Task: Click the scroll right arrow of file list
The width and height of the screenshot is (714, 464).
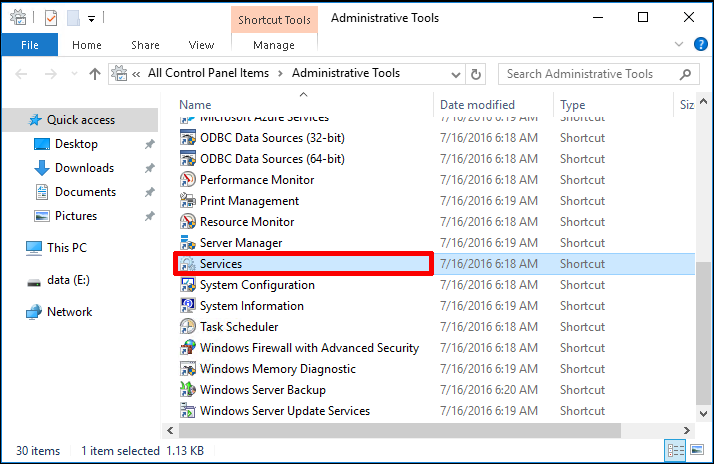Action: [x=686, y=430]
